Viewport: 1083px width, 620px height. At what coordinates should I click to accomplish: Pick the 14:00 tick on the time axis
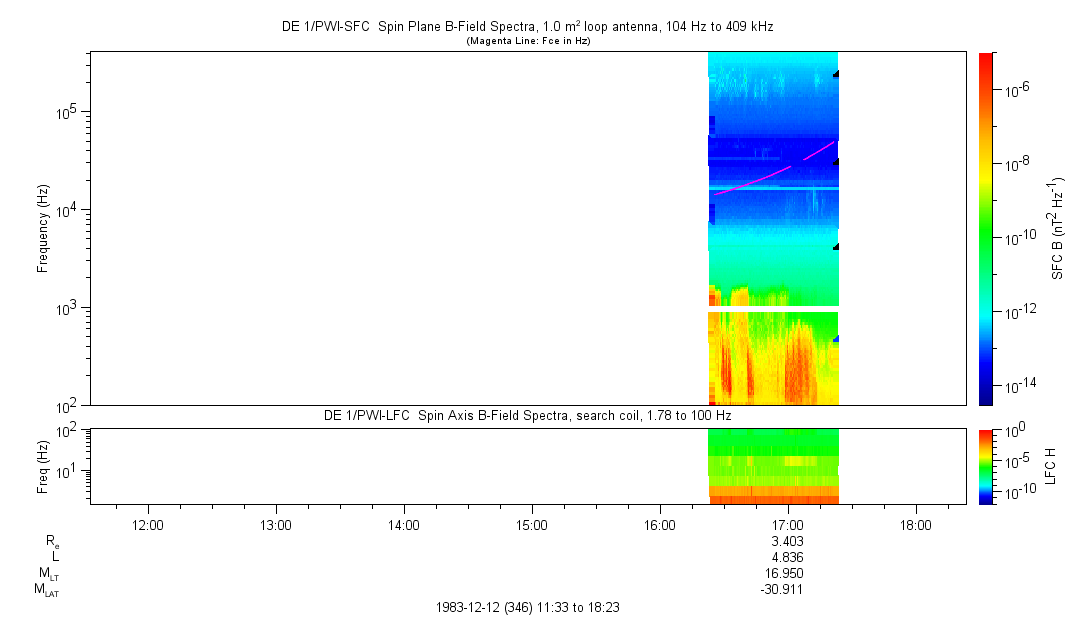tap(404, 524)
